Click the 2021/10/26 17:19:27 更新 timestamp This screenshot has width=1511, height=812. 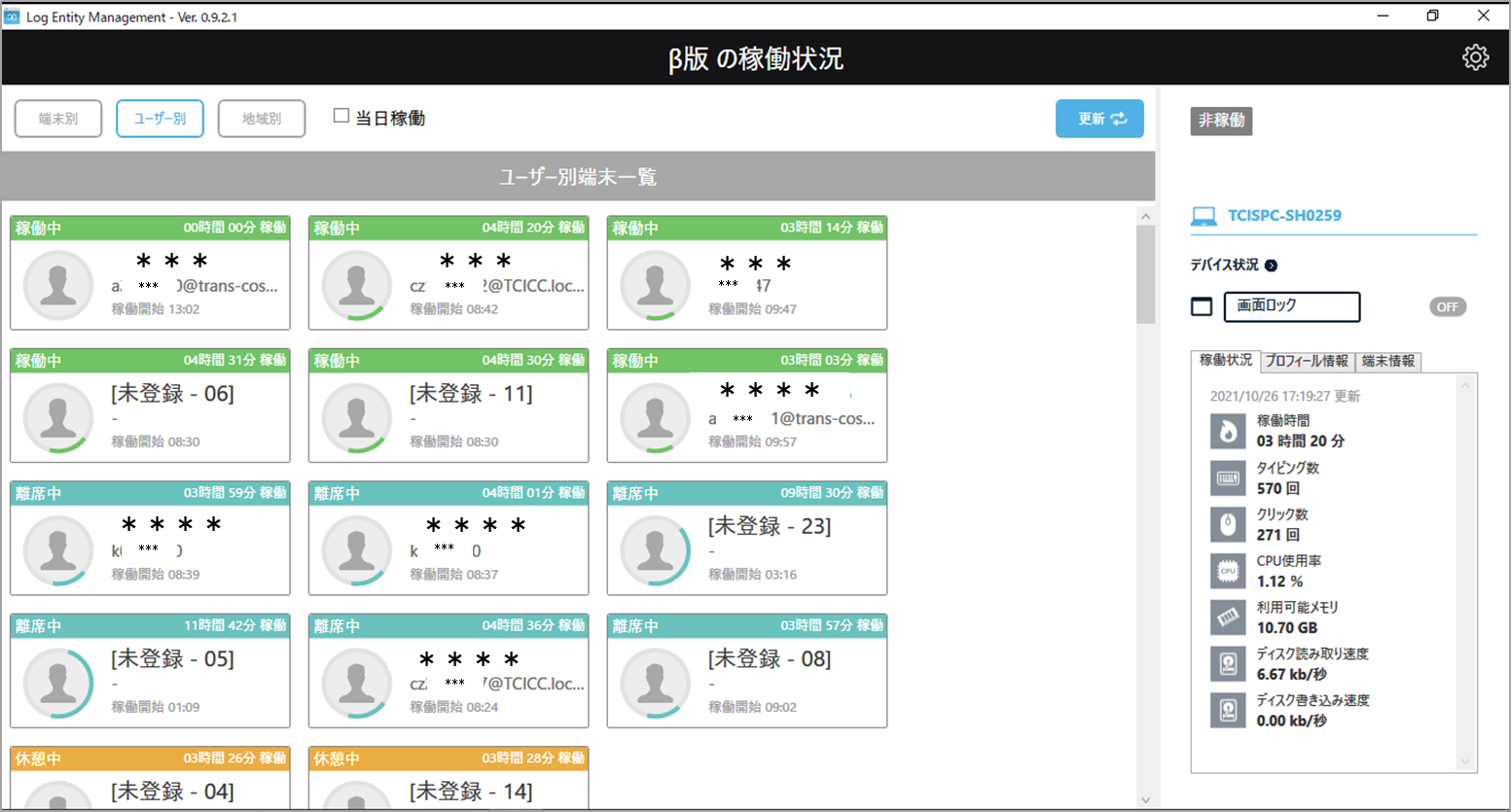pyautogui.click(x=1285, y=397)
